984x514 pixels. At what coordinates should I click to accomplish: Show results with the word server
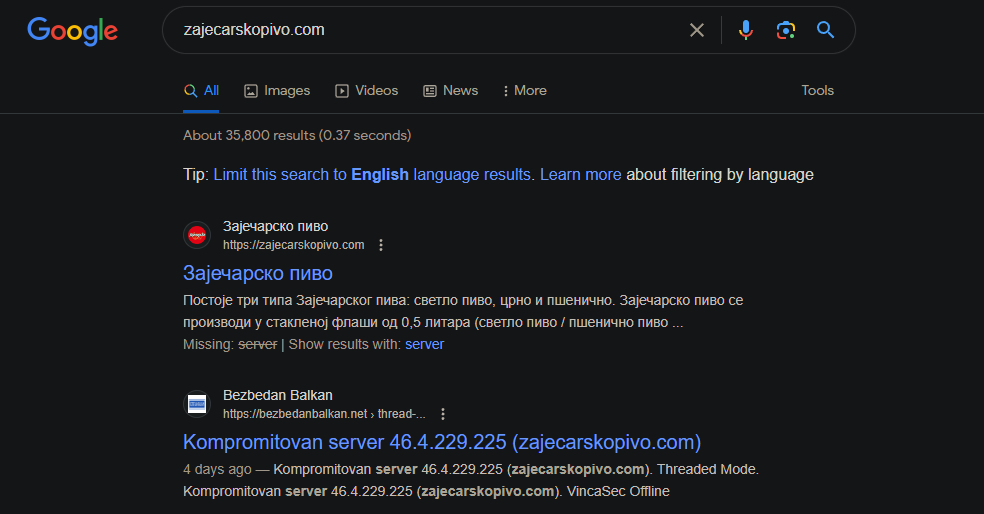click(424, 345)
